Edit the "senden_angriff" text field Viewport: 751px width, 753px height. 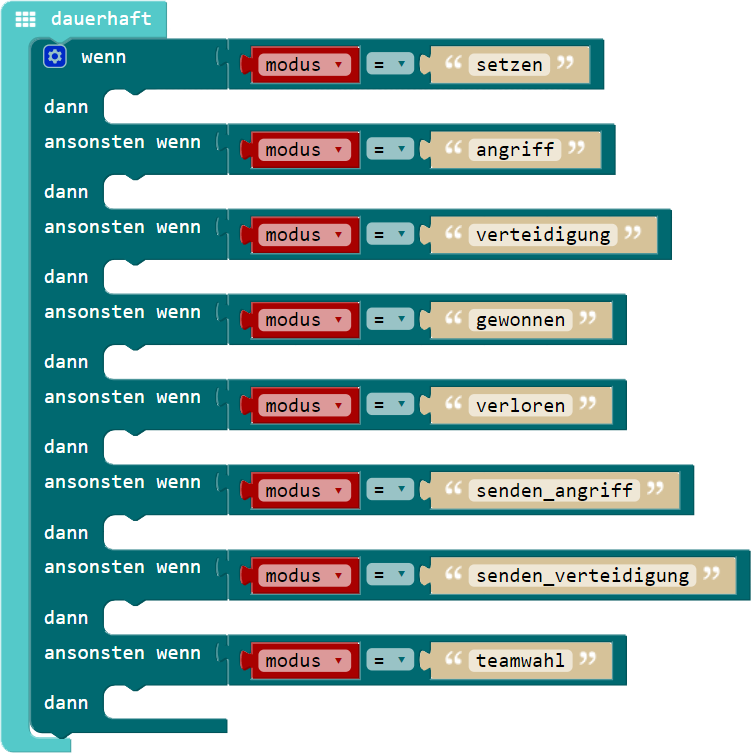[x=554, y=491]
